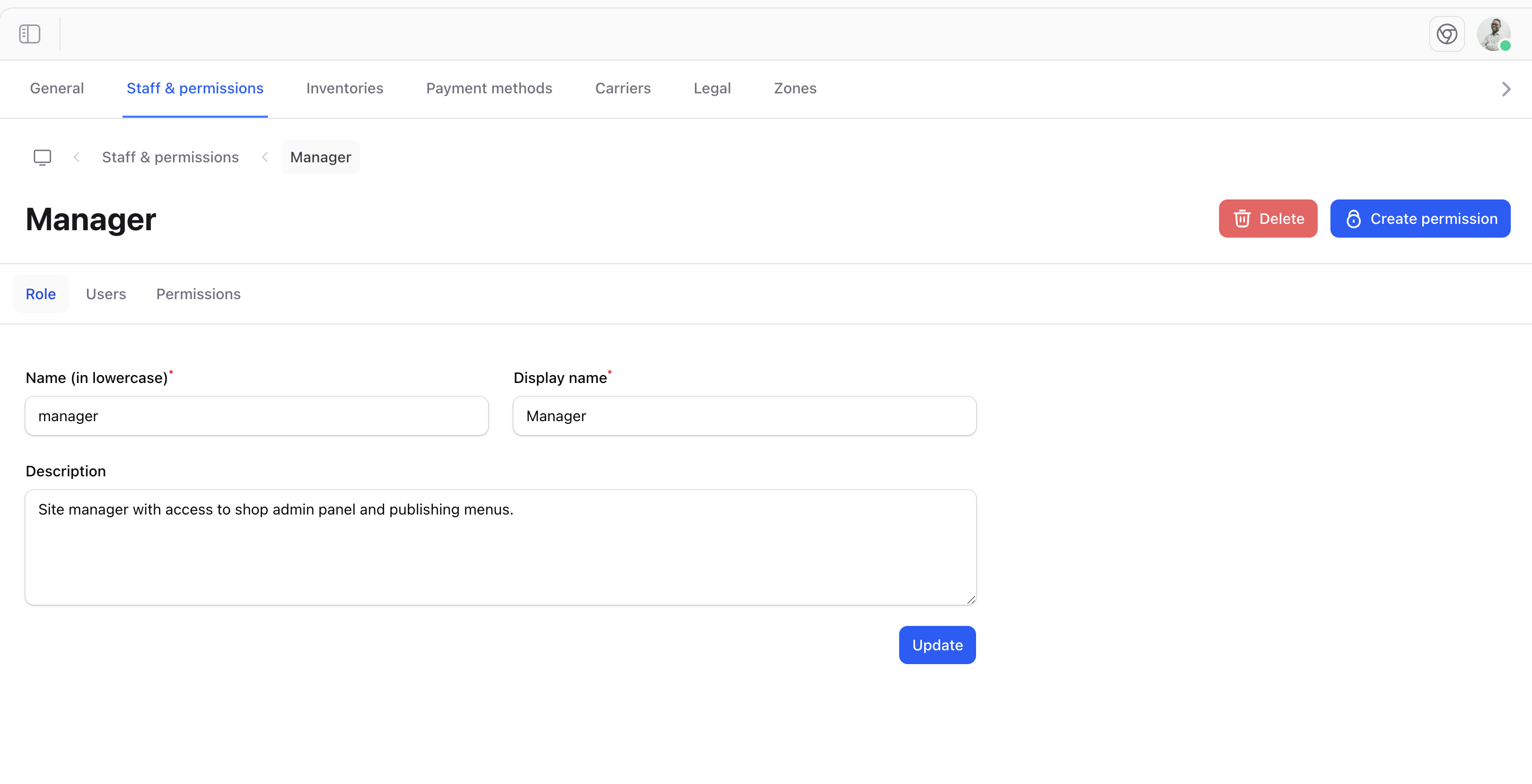Open the user avatar profile menu
1532x784 pixels.
tap(1493, 34)
